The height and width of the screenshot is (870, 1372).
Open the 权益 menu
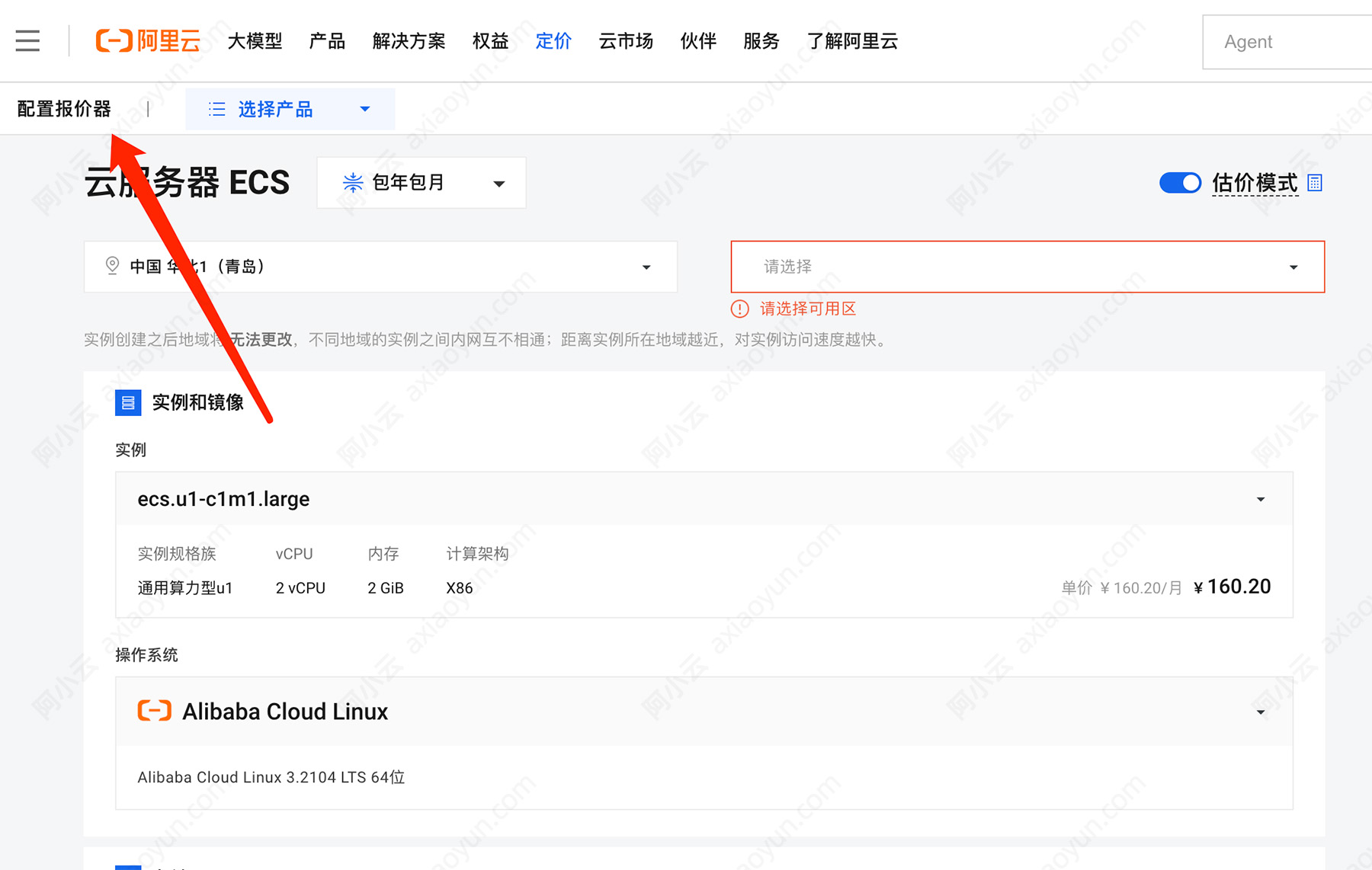click(490, 41)
